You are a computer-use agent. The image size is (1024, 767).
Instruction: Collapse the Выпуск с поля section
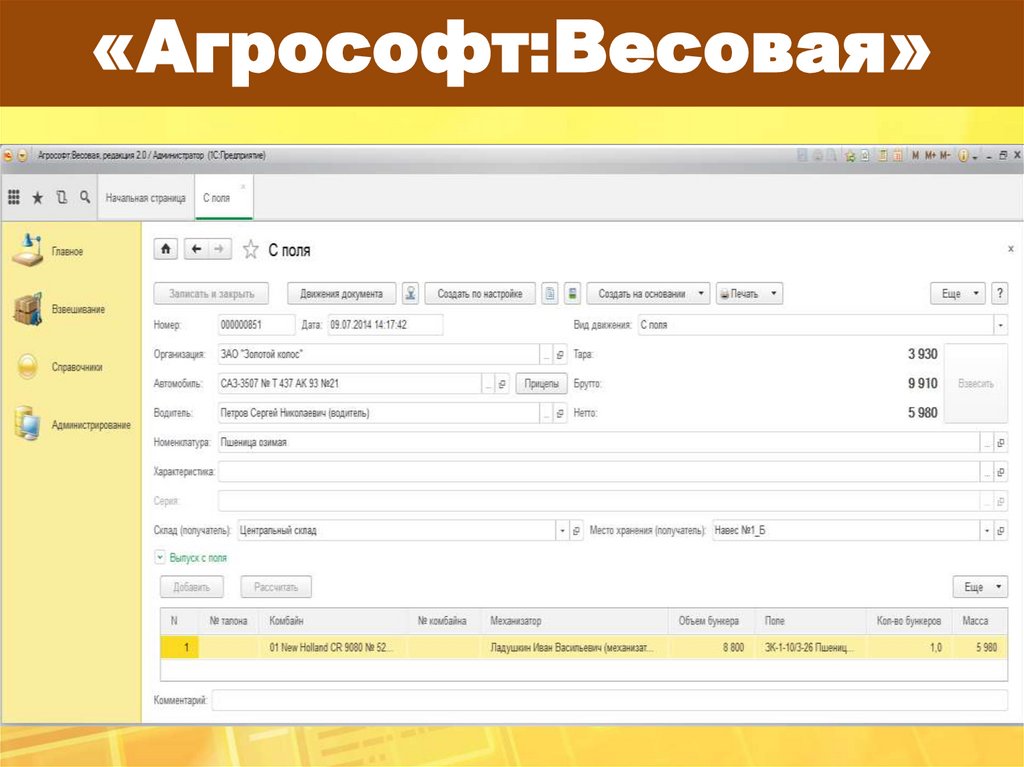coord(160,557)
